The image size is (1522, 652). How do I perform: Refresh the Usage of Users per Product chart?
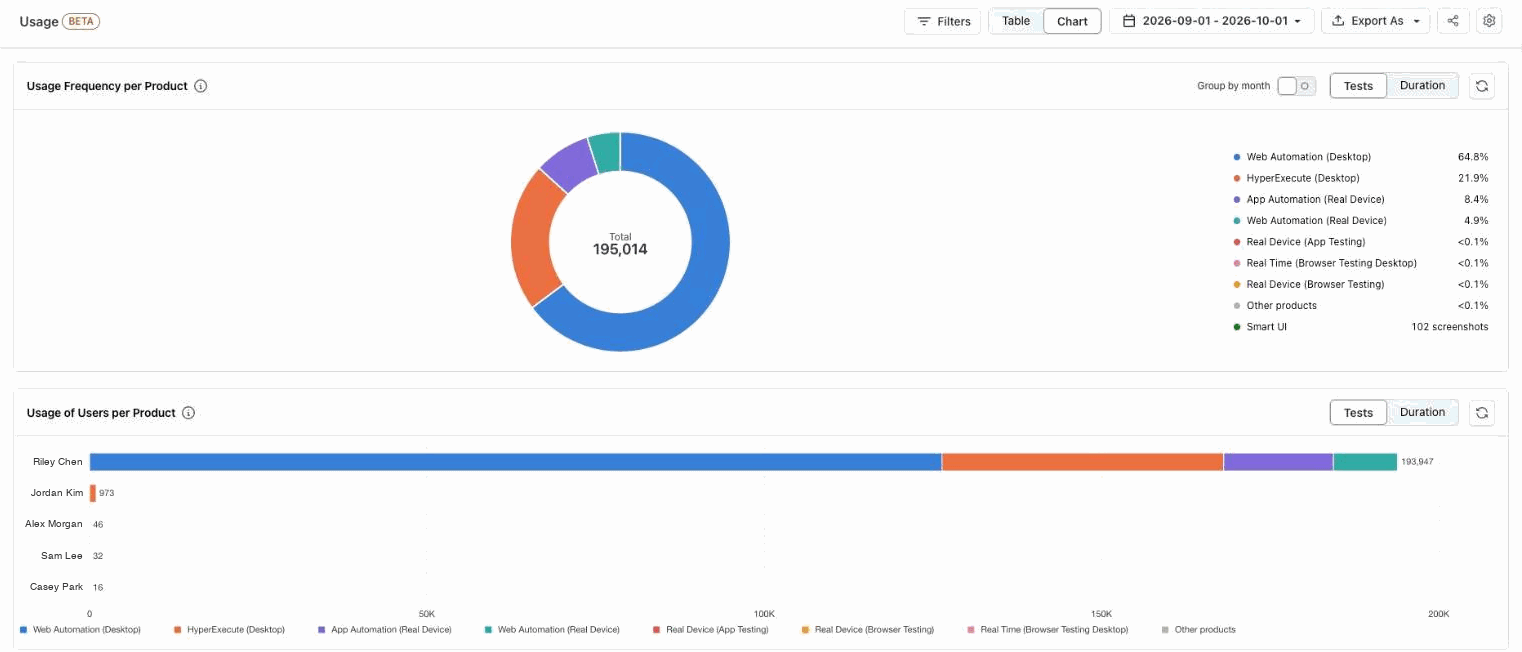(x=1482, y=412)
